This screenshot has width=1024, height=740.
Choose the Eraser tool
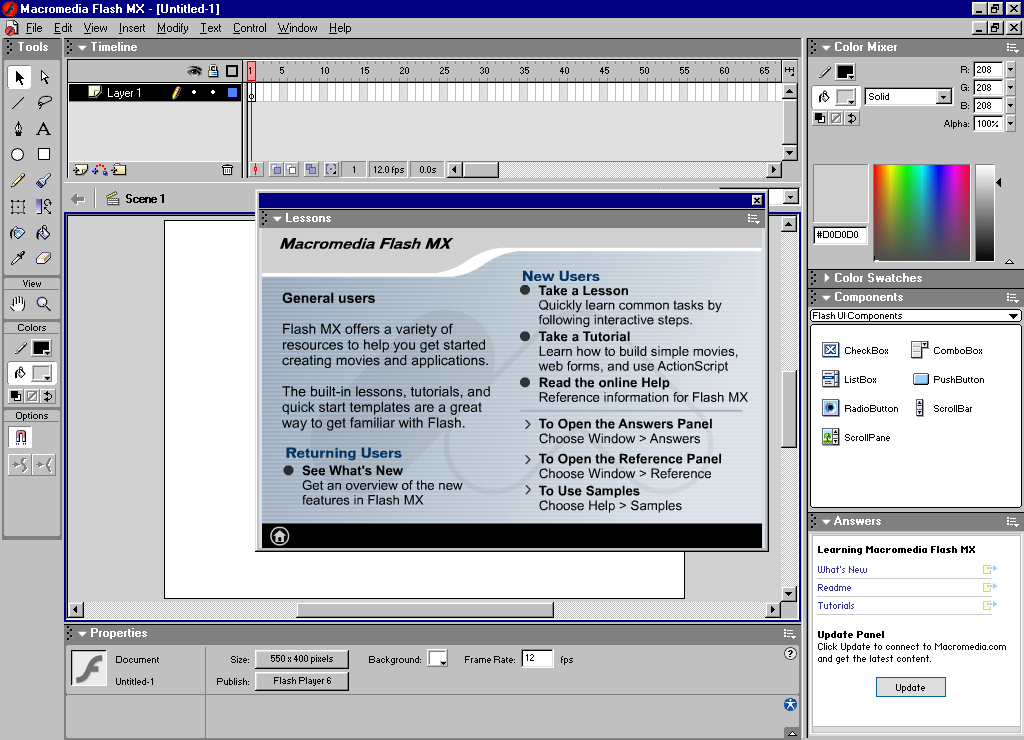(x=44, y=258)
